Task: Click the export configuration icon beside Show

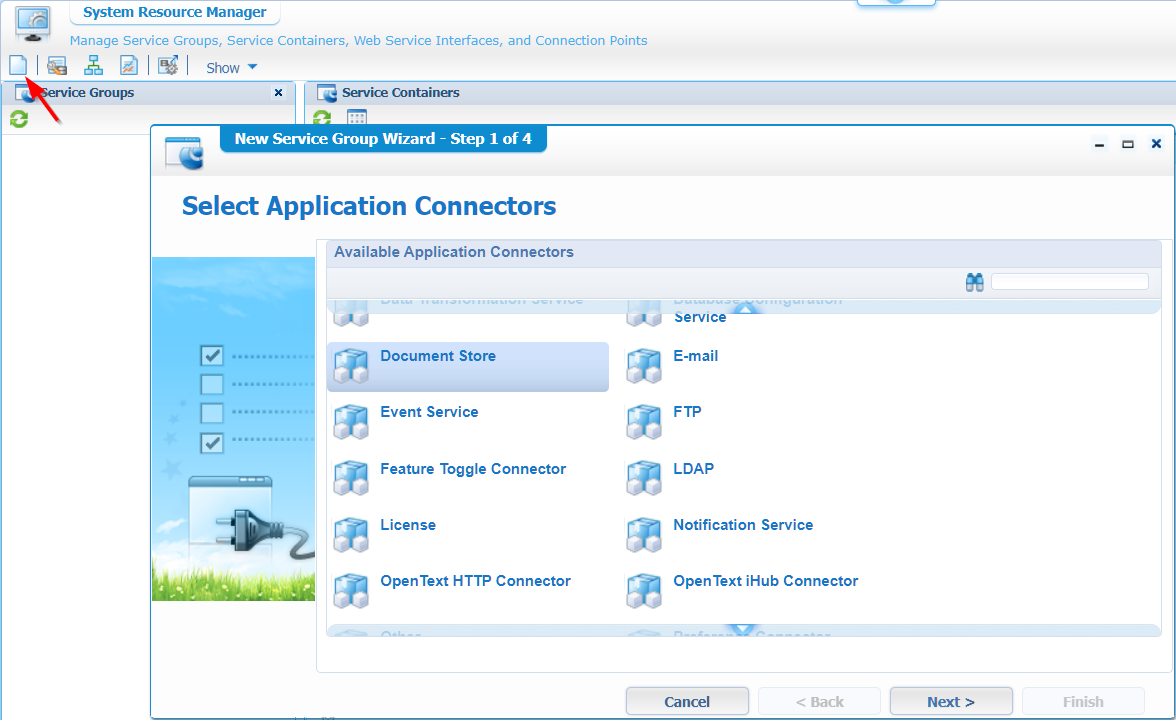Action: 168,64
